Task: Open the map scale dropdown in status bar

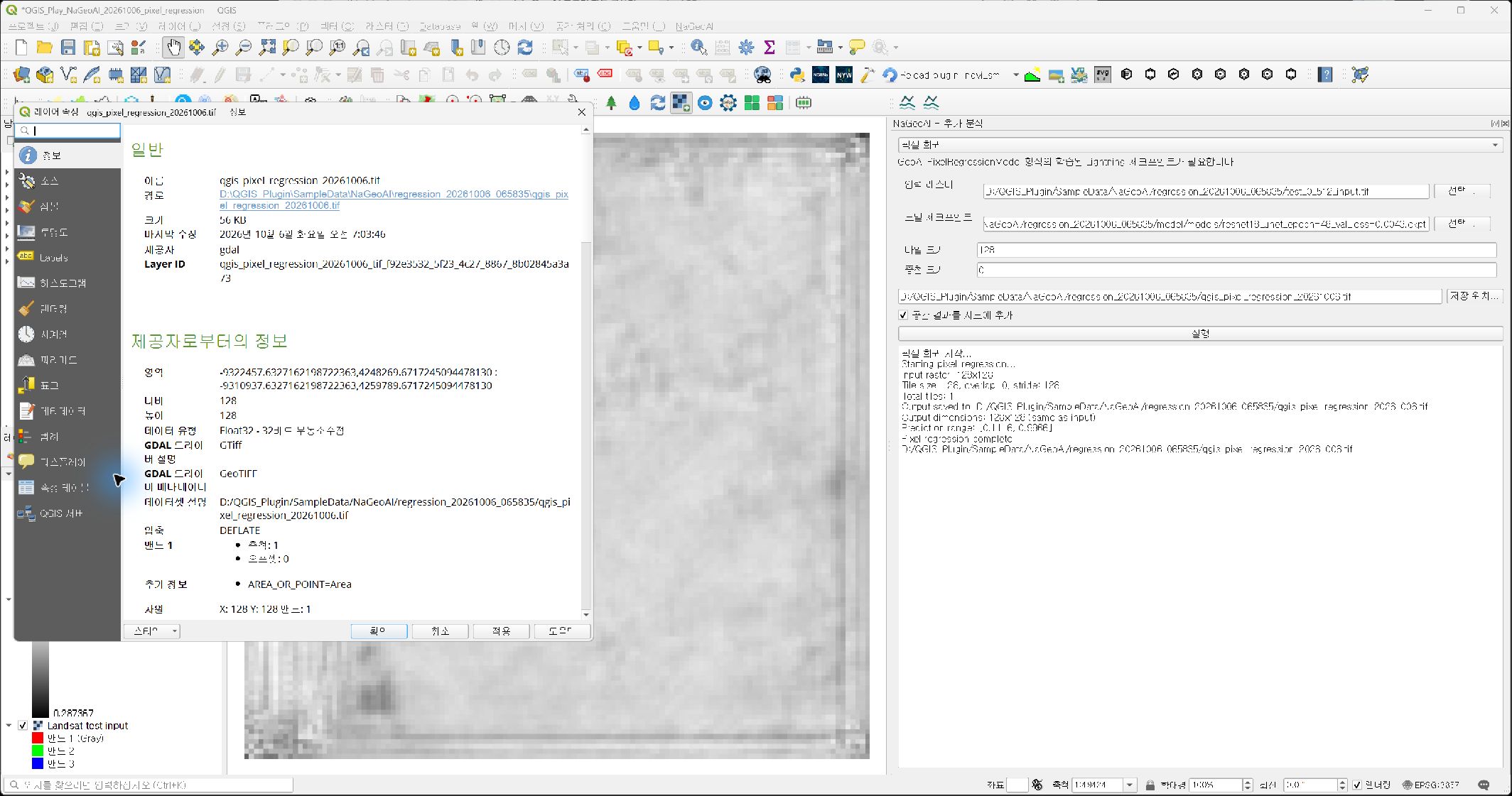Action: tap(1129, 785)
